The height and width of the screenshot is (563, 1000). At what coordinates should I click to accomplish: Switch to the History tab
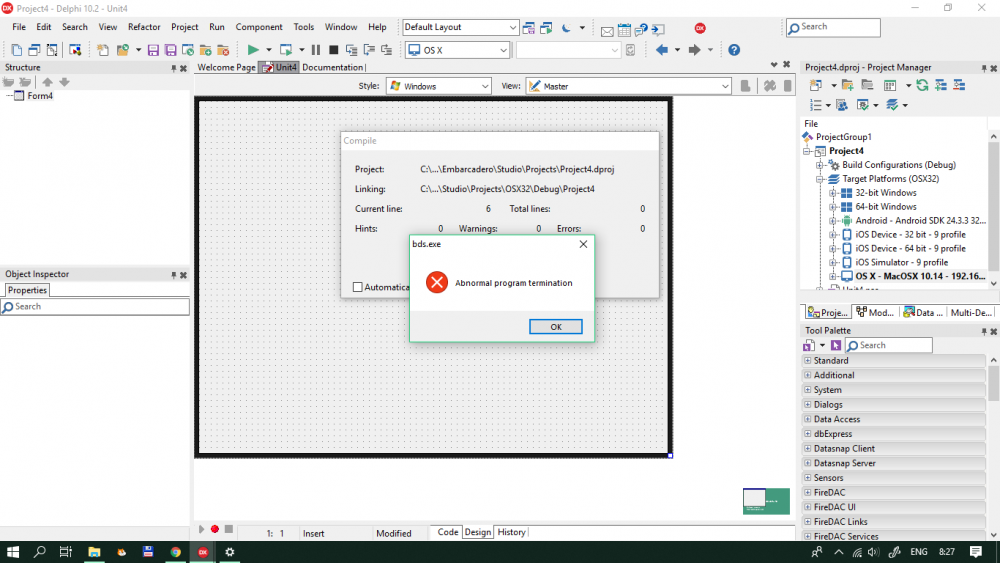[511, 532]
